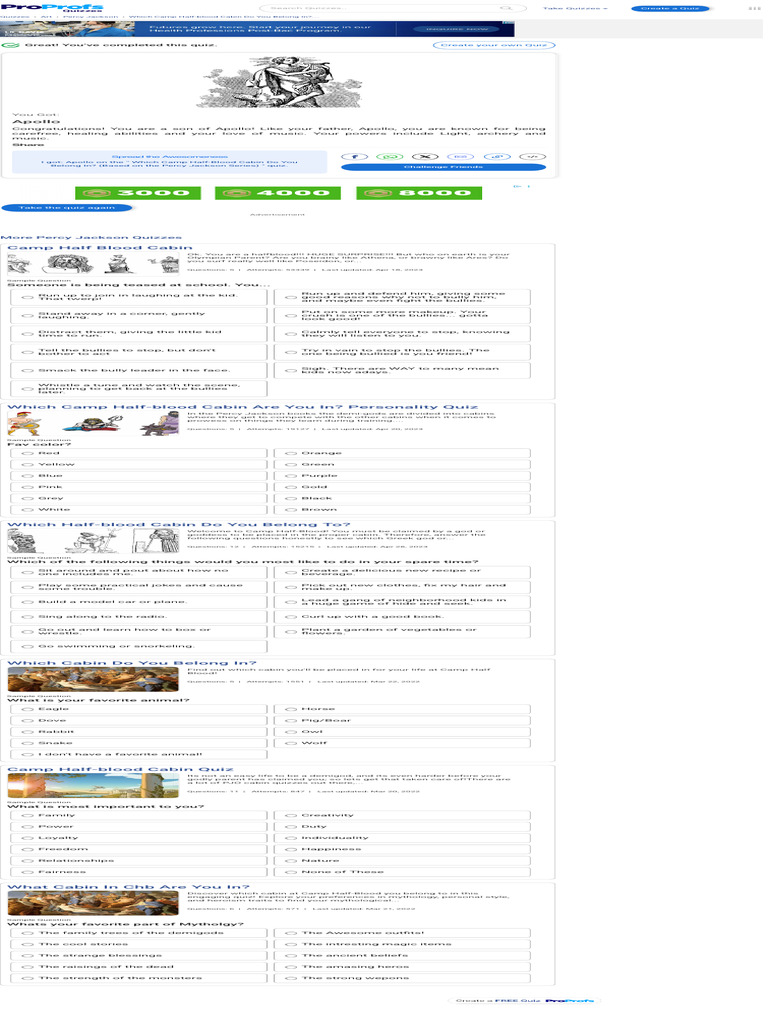Select the Owl animal option
Viewport: 768px width, 1024px height.
pos(402,731)
